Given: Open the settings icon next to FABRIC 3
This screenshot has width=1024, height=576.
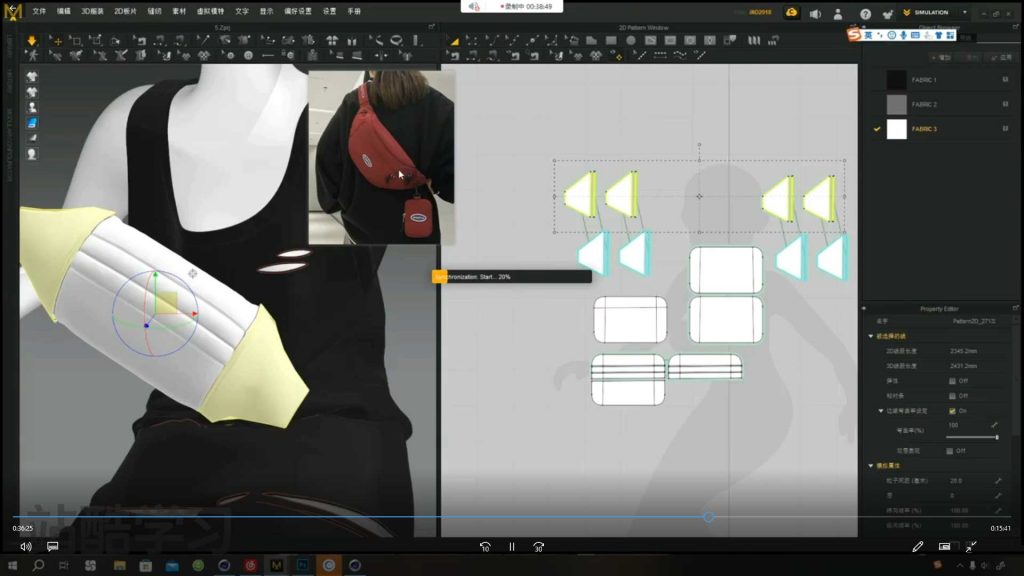Looking at the screenshot, I should pyautogui.click(x=1004, y=128).
